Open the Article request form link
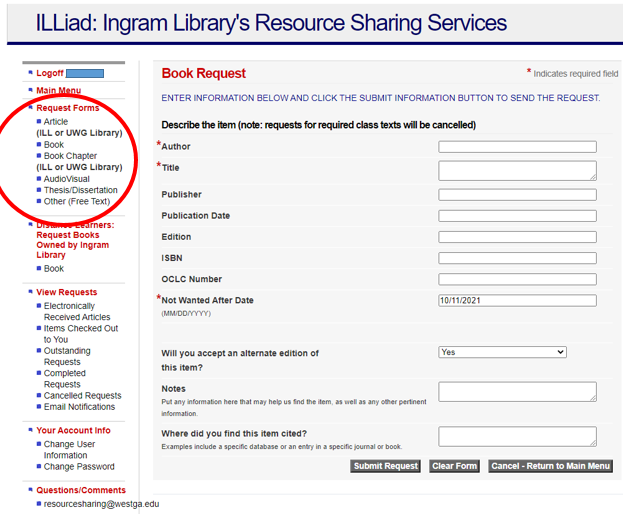The height and width of the screenshot is (514, 623). tap(56, 121)
